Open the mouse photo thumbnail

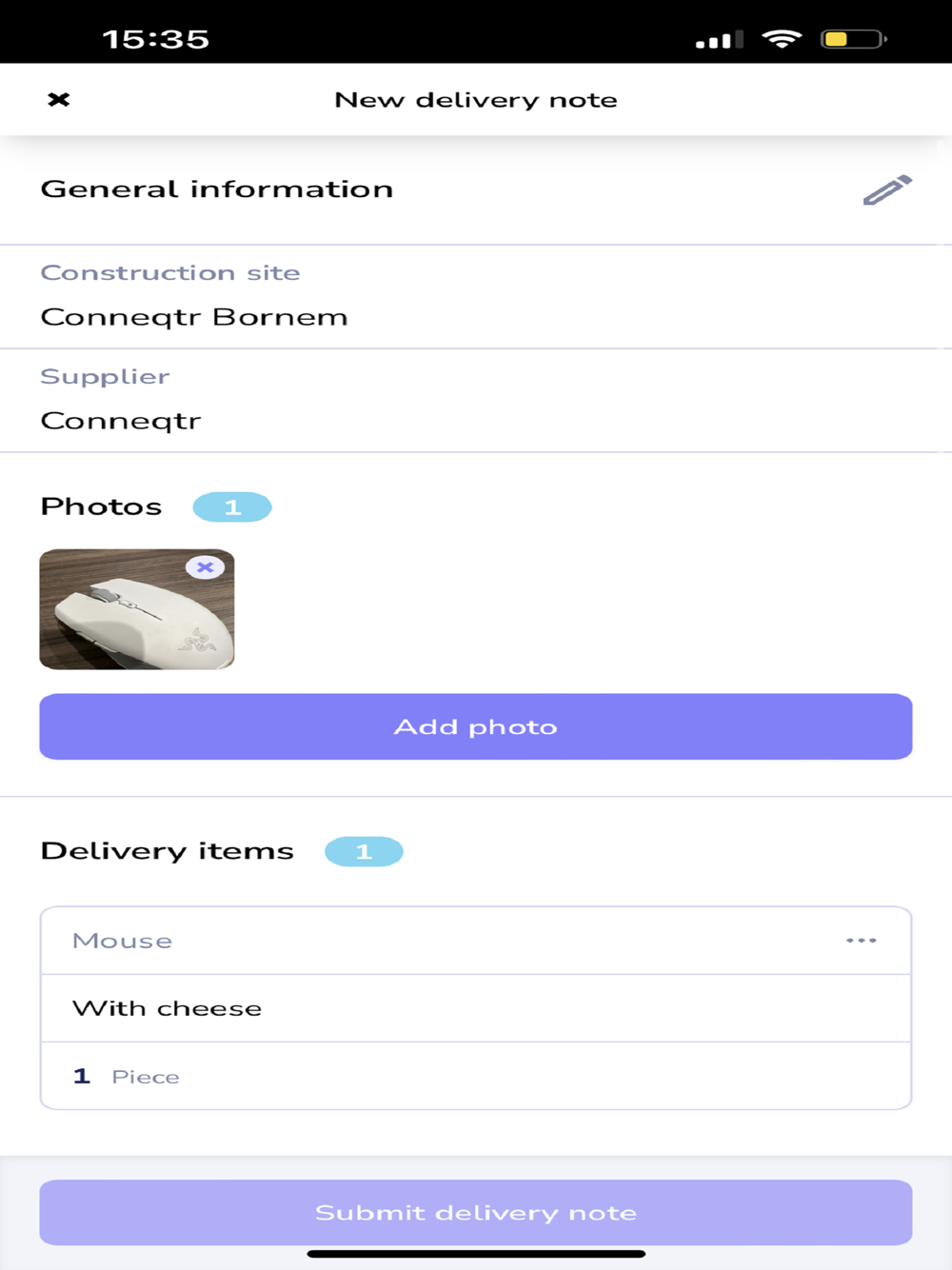click(x=137, y=609)
